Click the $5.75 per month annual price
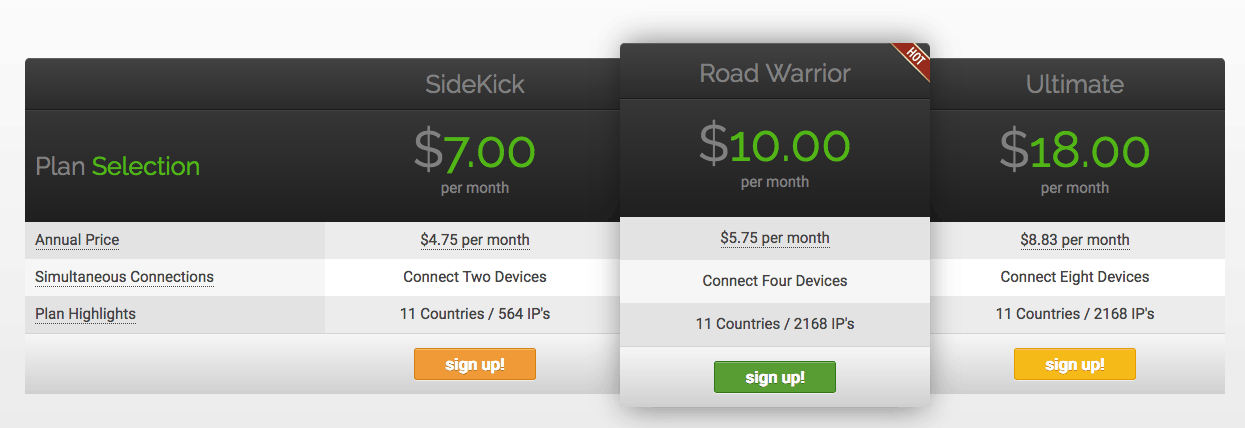Viewport: 1245px width, 428px height. click(x=775, y=238)
